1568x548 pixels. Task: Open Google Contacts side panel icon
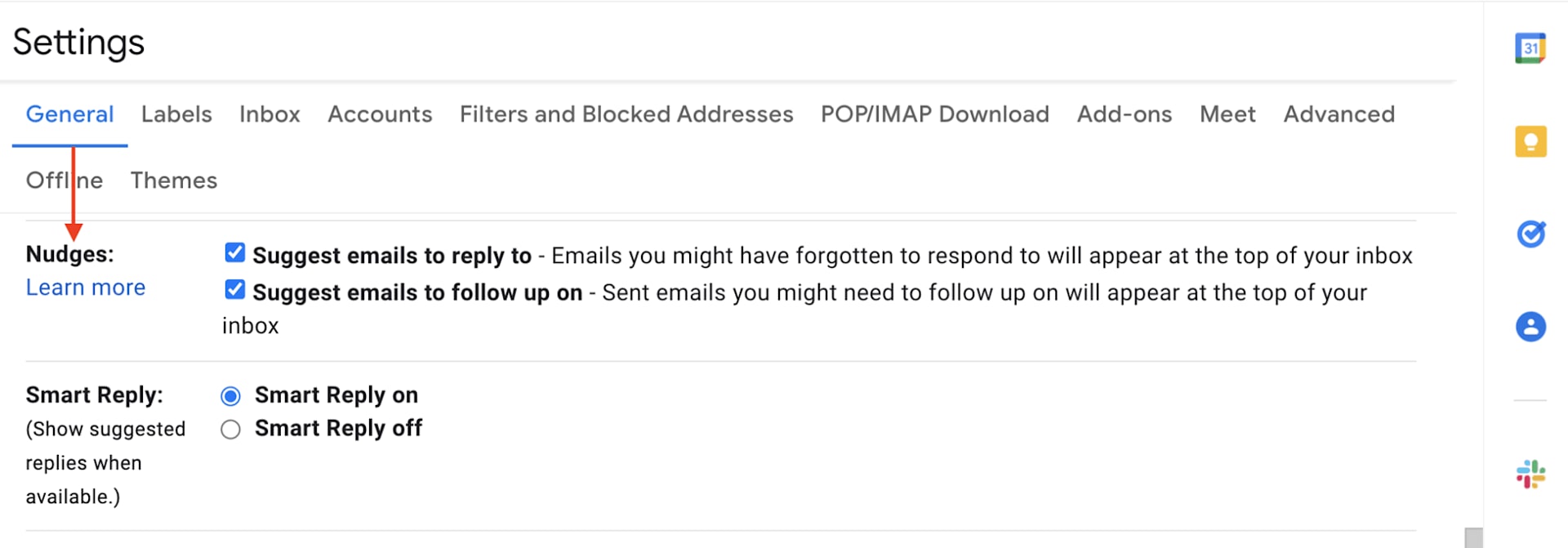point(1530,327)
